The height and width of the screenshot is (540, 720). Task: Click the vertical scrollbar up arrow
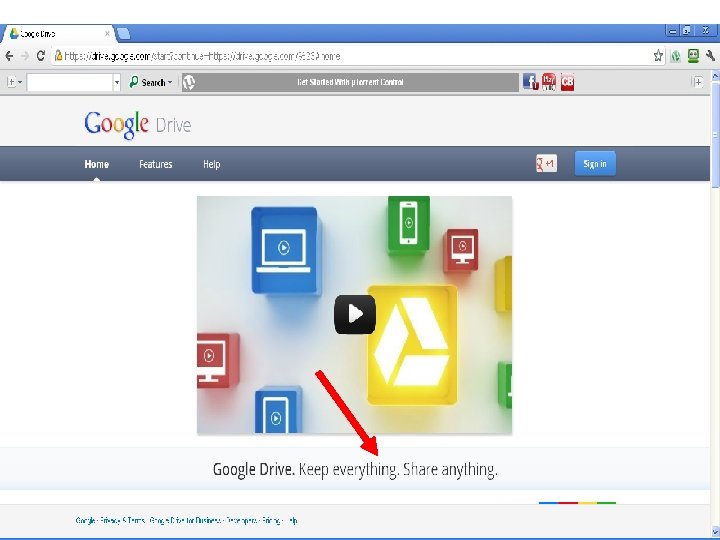click(x=715, y=76)
